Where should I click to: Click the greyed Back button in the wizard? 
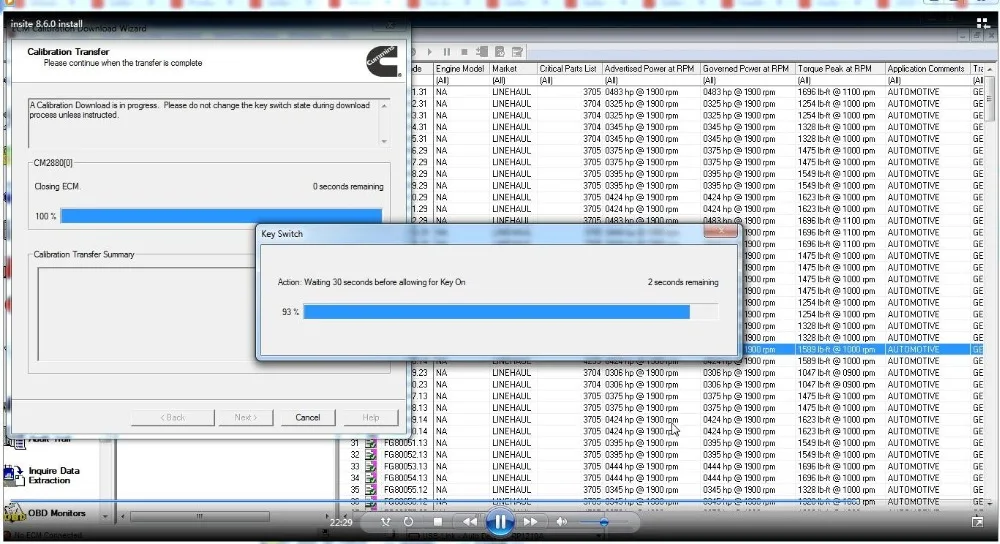pos(172,417)
